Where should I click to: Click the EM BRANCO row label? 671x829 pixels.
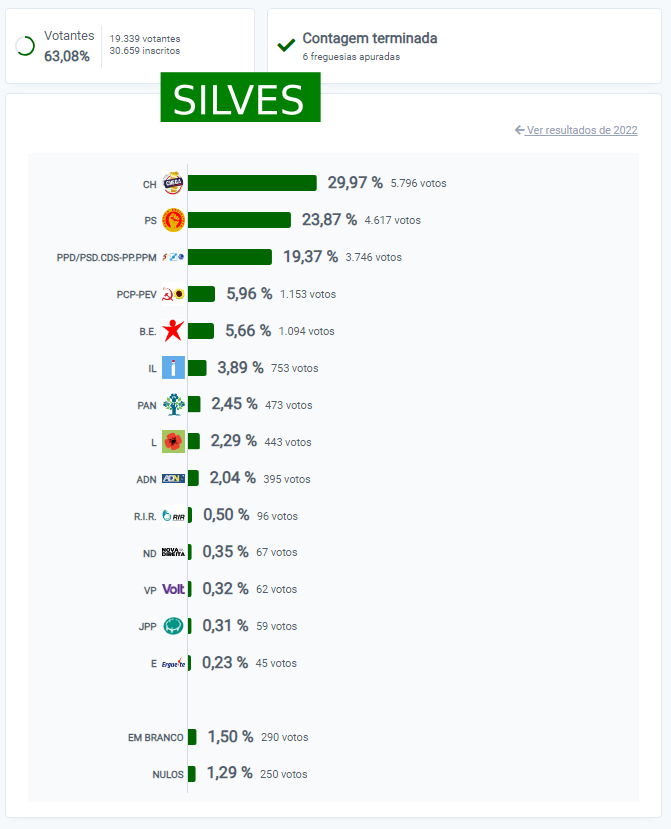pyautogui.click(x=155, y=737)
